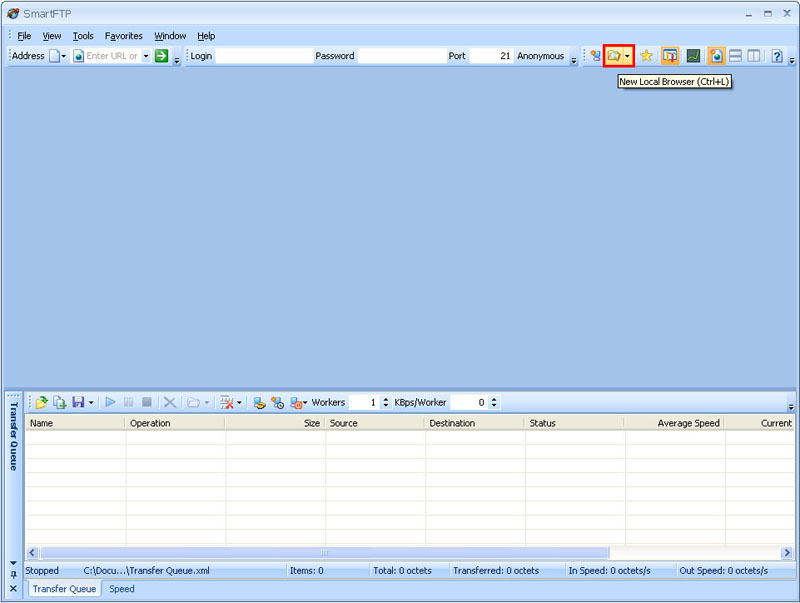Click the queue horizontal scrollbar thumb
Screen dimensions: 800x603
pos(324,552)
